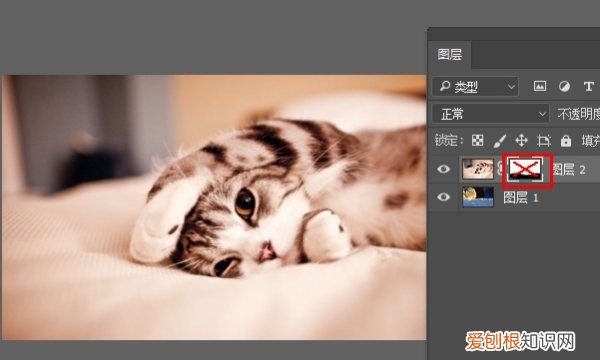Hide 图层 1 with its eye icon
The width and height of the screenshot is (600, 360).
point(443,197)
